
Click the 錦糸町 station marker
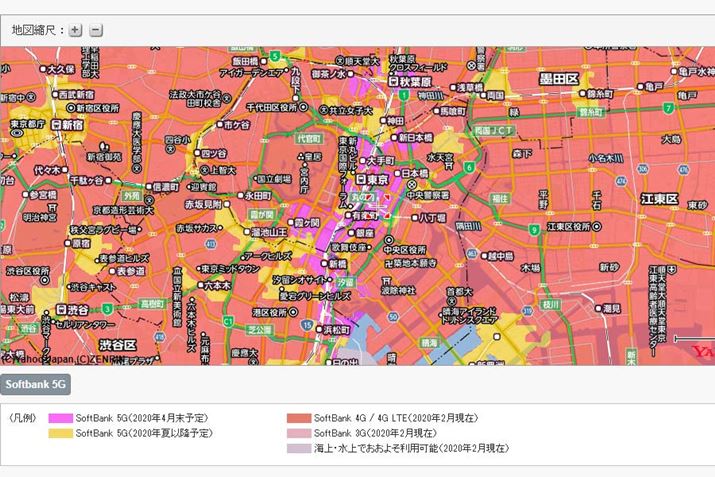pos(582,93)
